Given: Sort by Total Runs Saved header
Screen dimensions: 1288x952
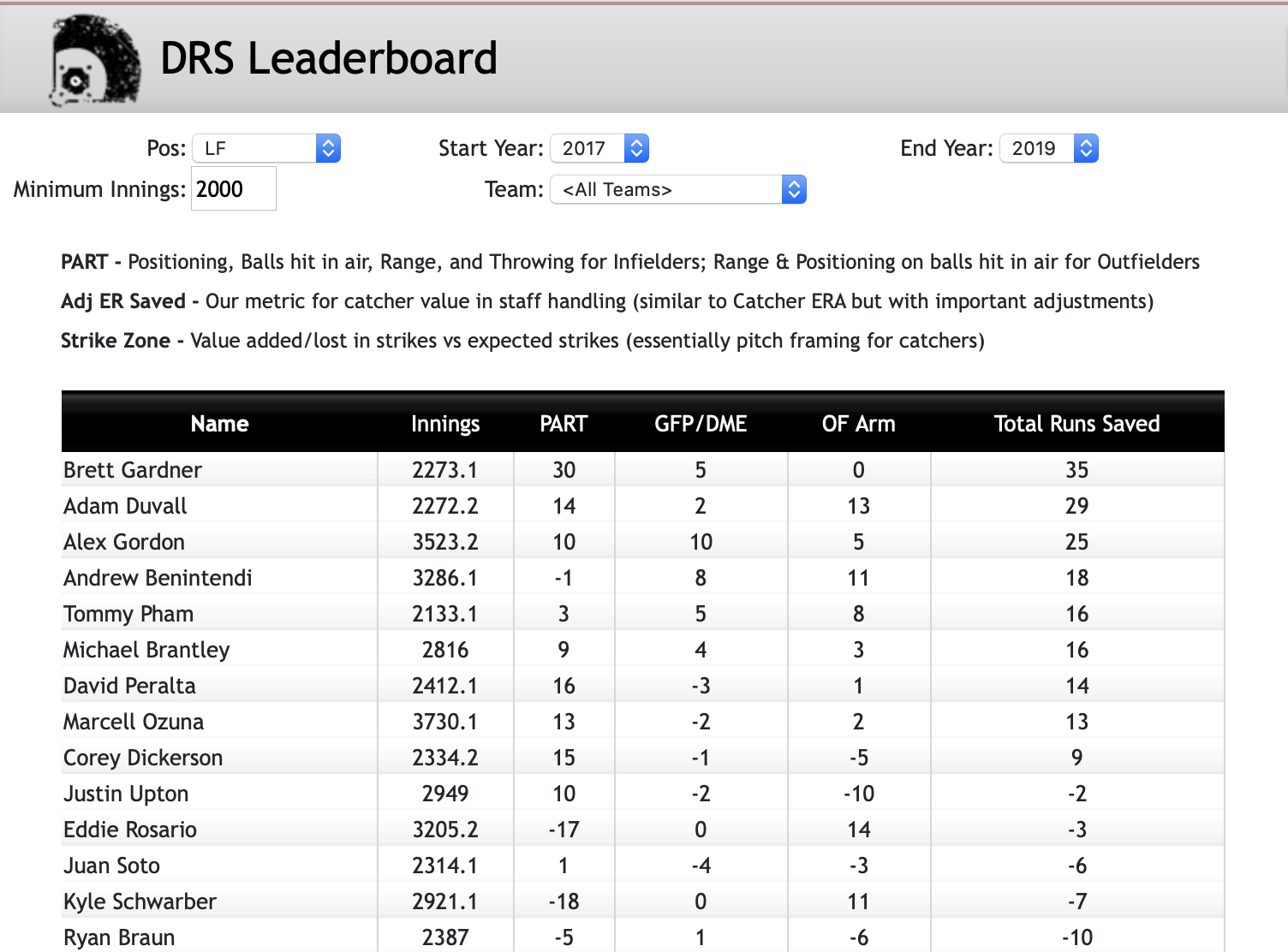Looking at the screenshot, I should [x=1076, y=424].
